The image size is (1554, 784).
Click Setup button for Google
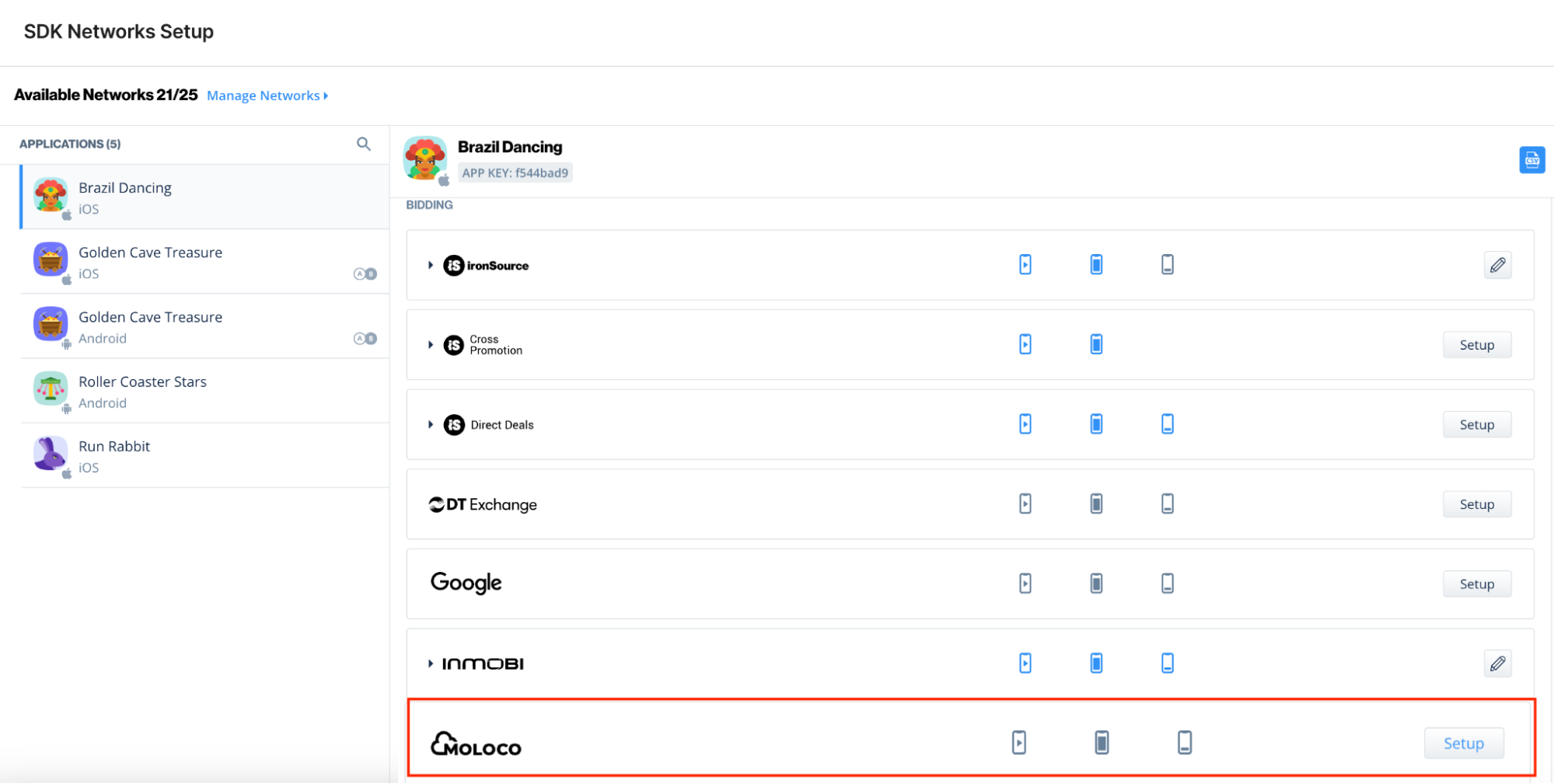click(1476, 584)
